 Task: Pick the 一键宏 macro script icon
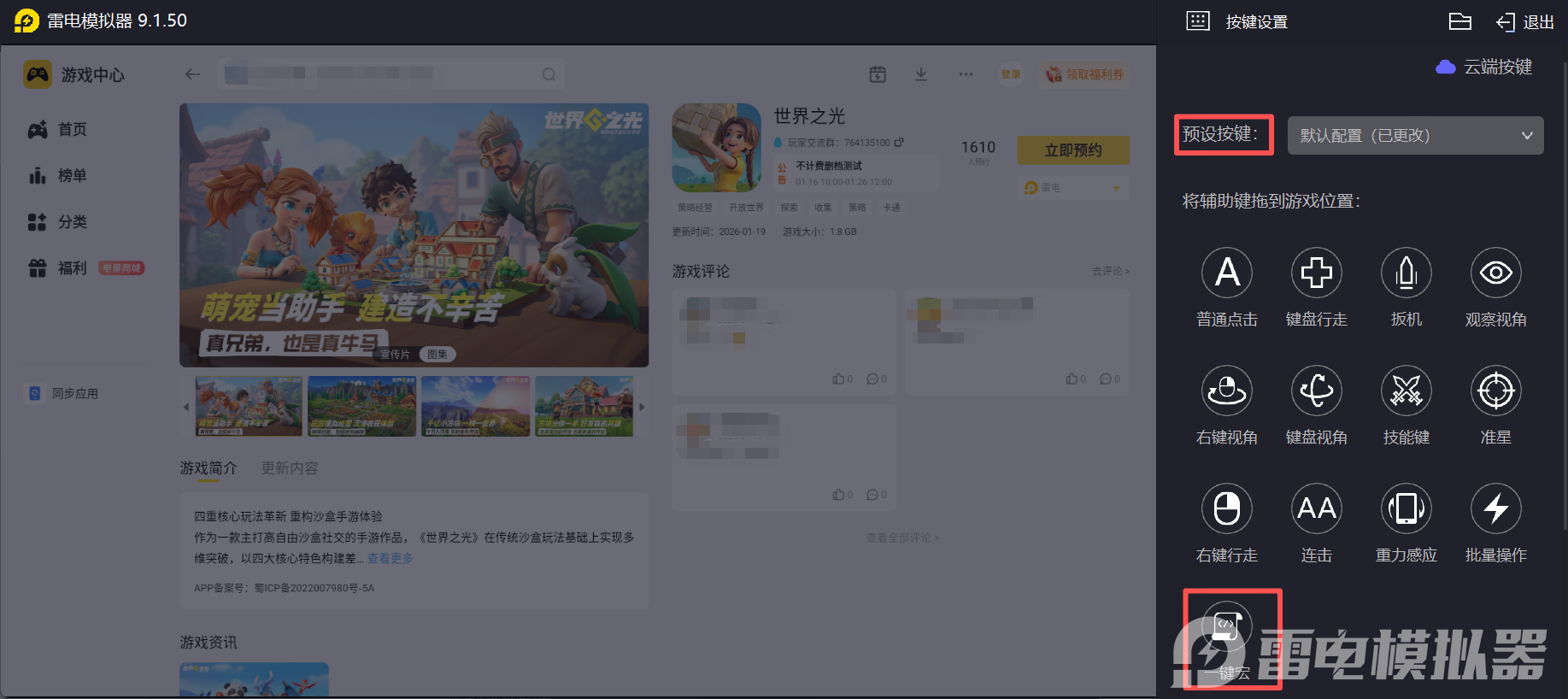pyautogui.click(x=1227, y=626)
